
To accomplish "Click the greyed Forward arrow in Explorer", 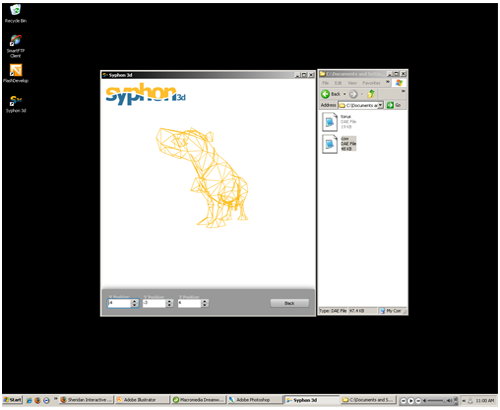I will 353,94.
